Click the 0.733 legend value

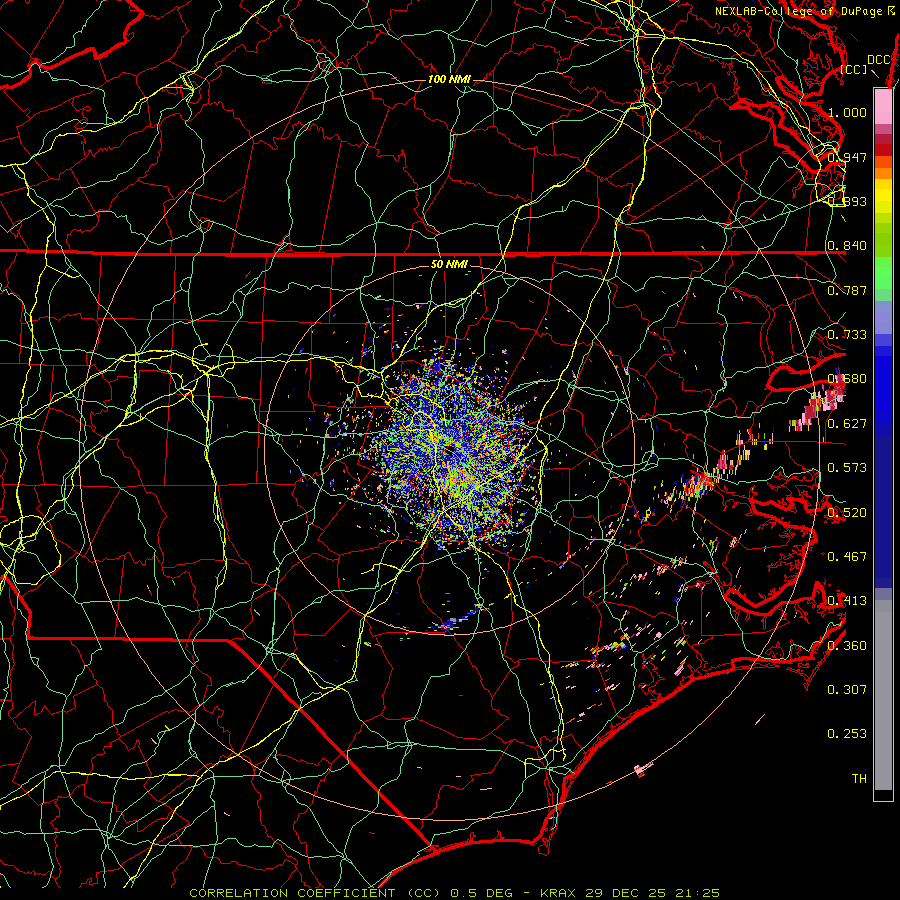point(847,335)
